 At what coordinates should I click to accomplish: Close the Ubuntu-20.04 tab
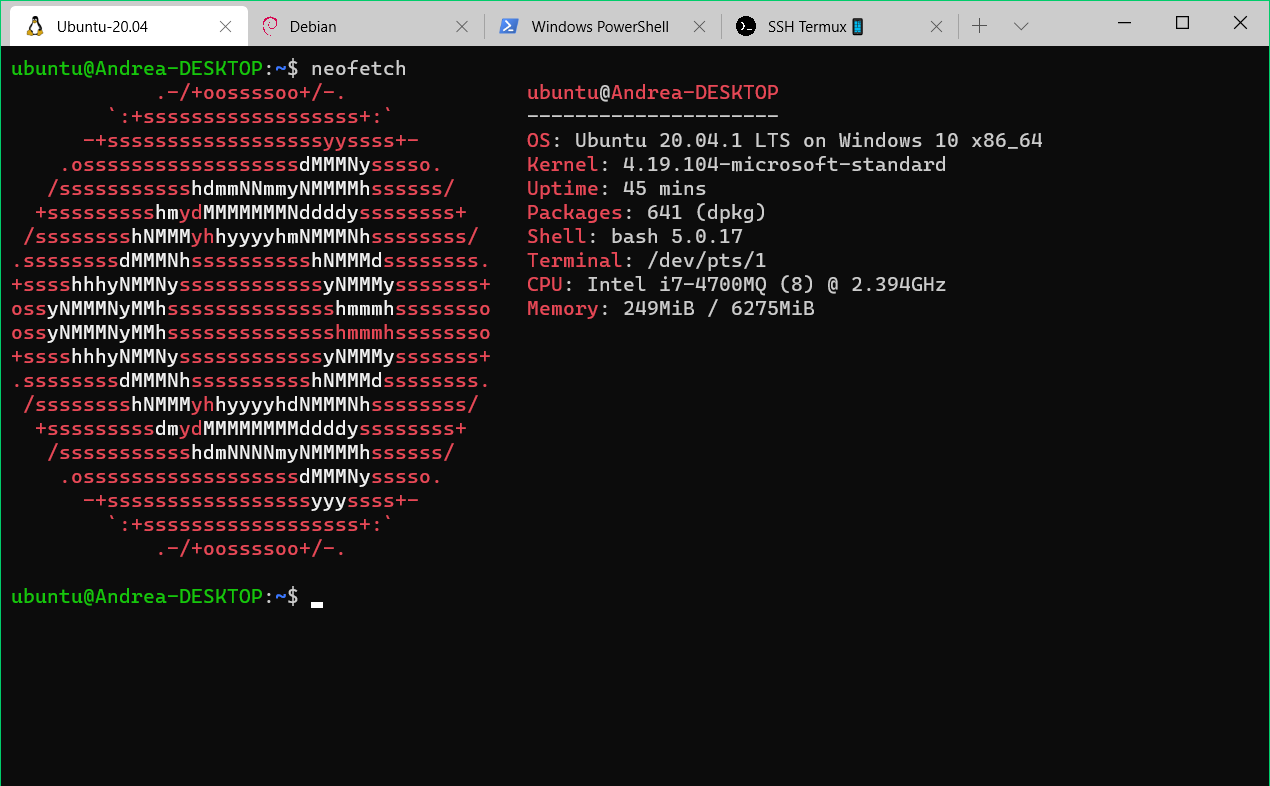[x=225, y=27]
